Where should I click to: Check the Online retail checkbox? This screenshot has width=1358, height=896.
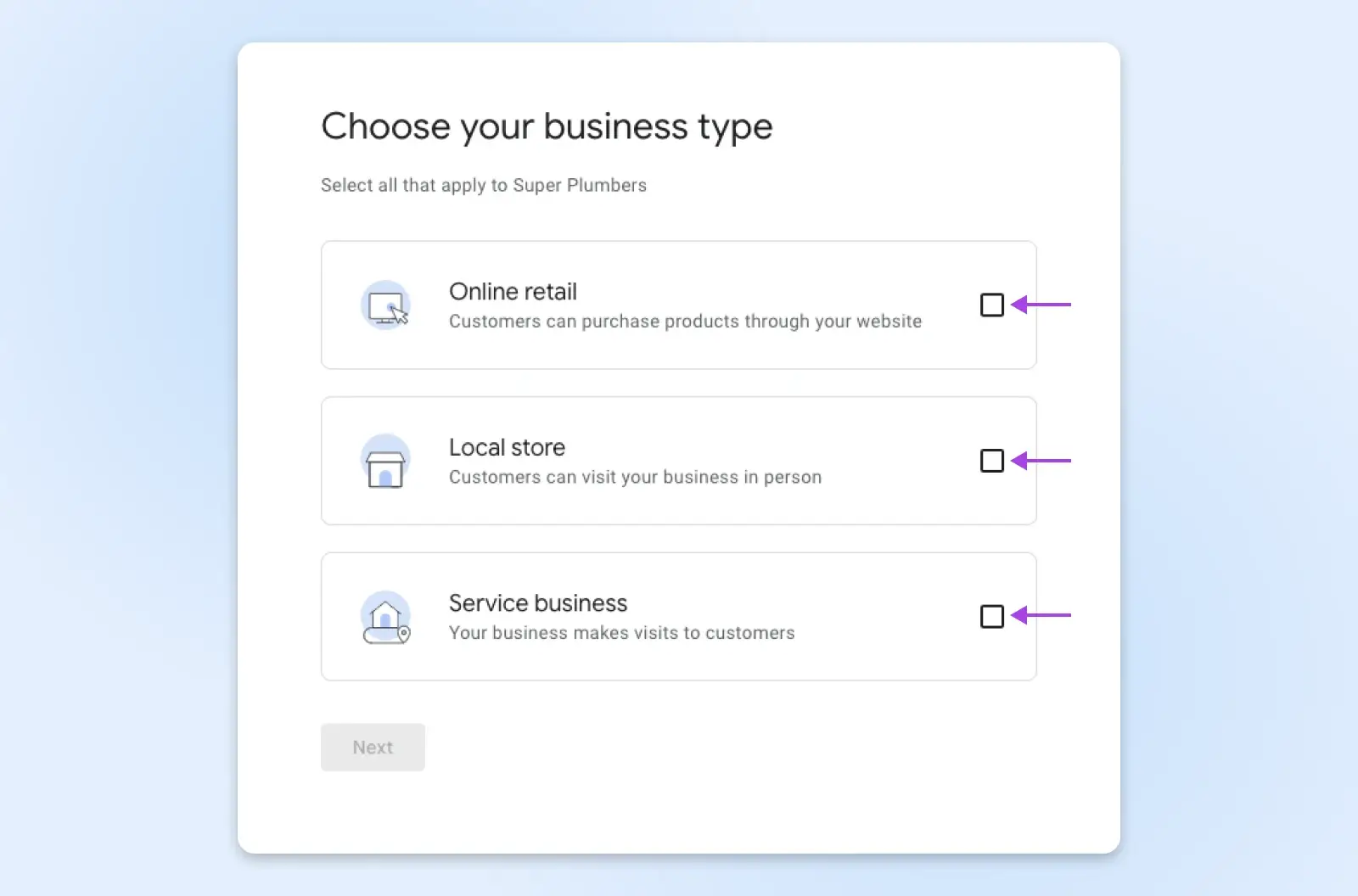[991, 305]
